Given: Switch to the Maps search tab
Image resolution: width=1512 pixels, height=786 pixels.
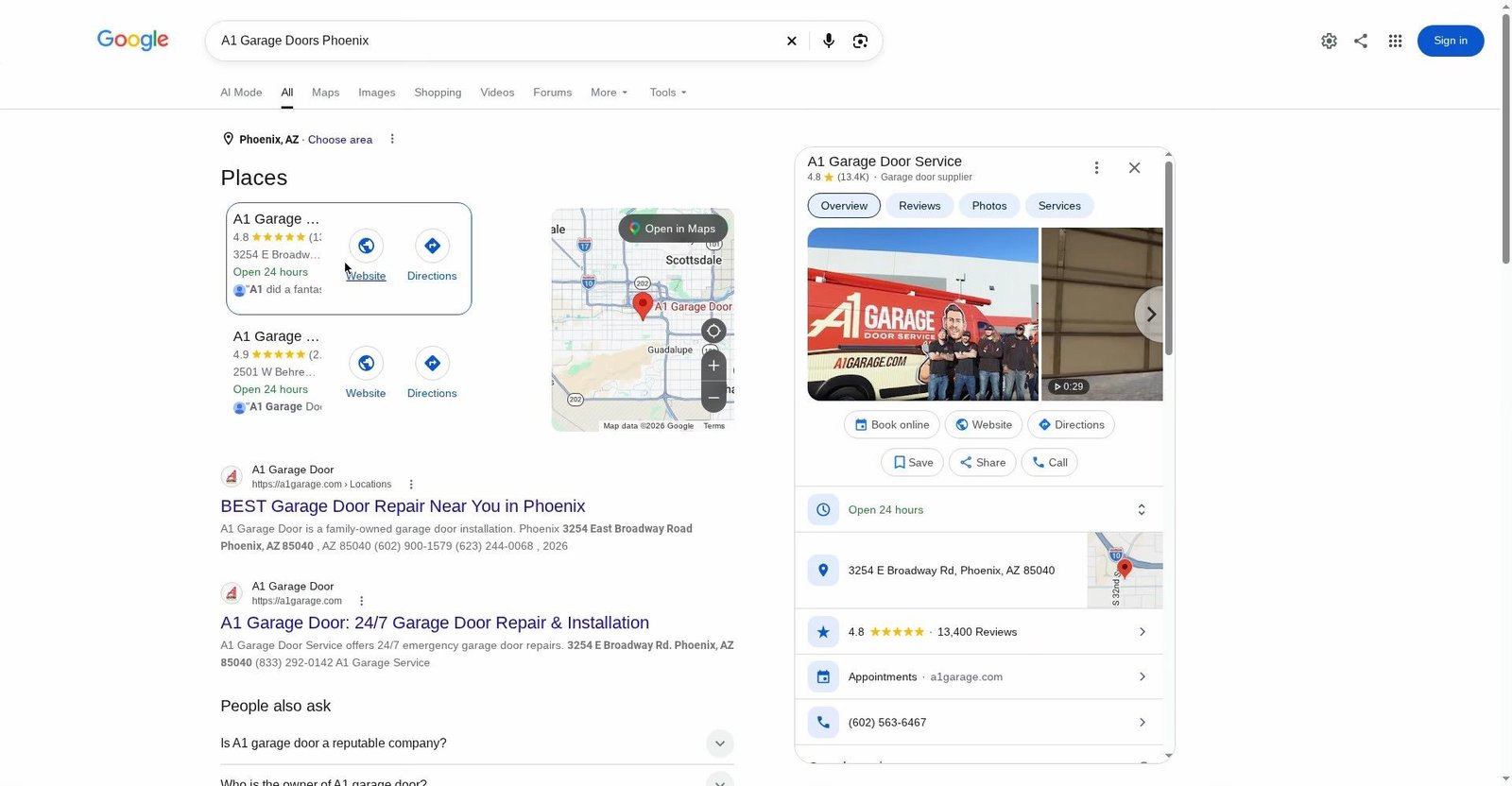Looking at the screenshot, I should tap(325, 93).
